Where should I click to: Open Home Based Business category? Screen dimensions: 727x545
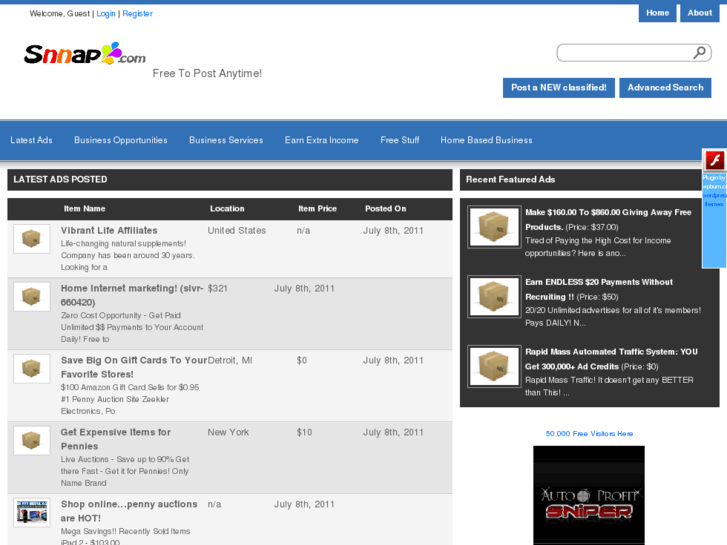tap(486, 140)
